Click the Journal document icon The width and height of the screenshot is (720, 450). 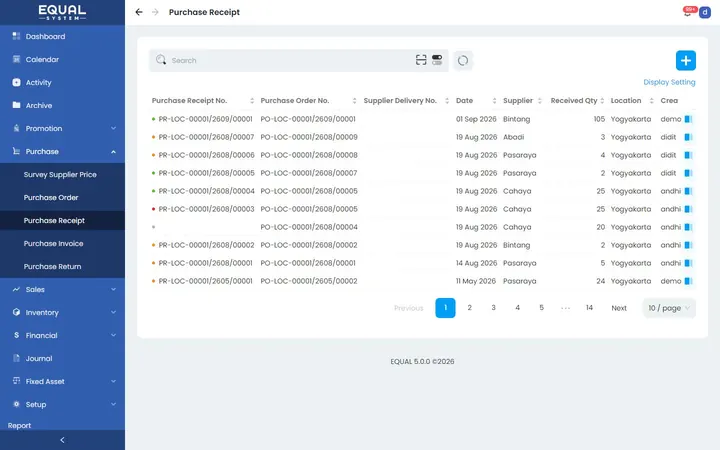coord(16,358)
